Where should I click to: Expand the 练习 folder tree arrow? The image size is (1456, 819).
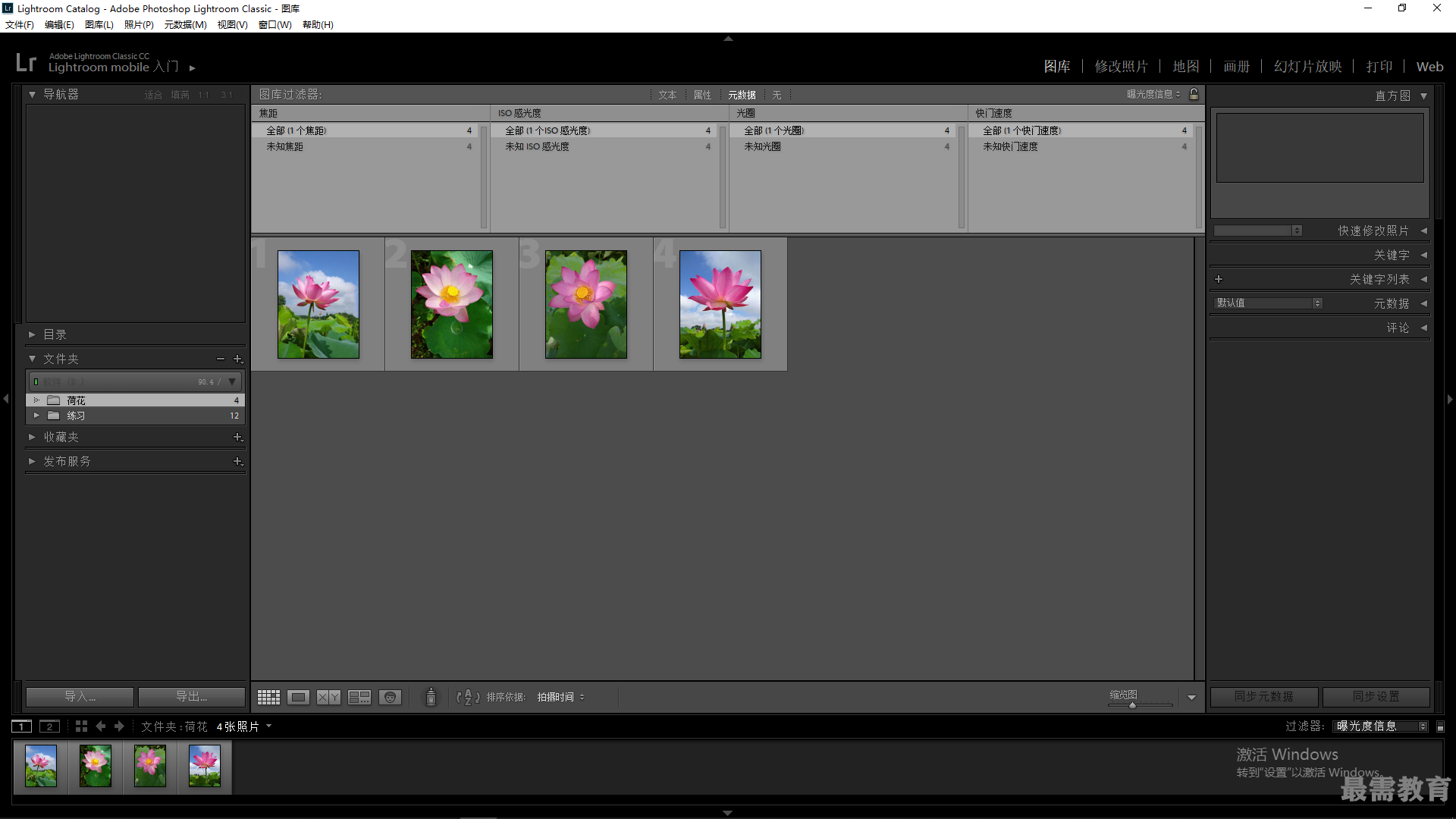click(x=36, y=416)
